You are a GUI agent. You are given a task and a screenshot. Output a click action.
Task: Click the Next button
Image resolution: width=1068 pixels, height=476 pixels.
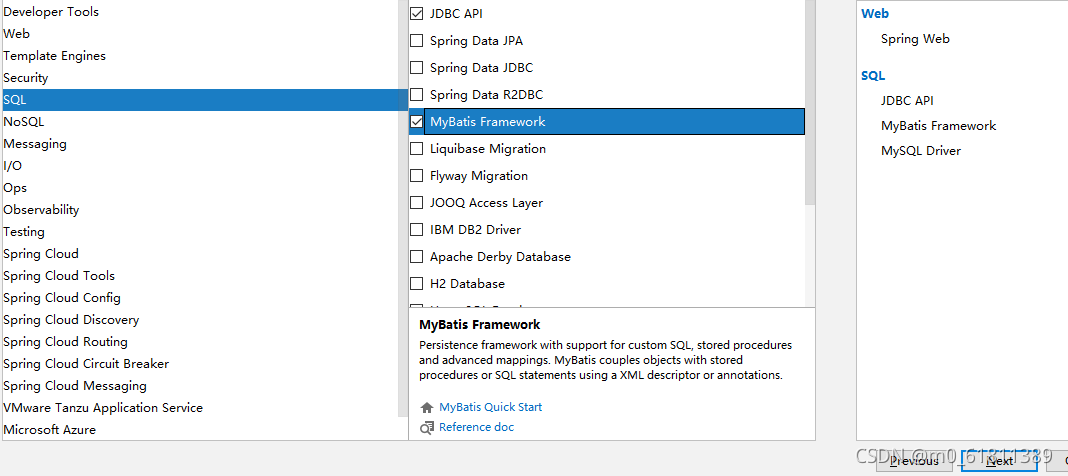pyautogui.click(x=999, y=462)
